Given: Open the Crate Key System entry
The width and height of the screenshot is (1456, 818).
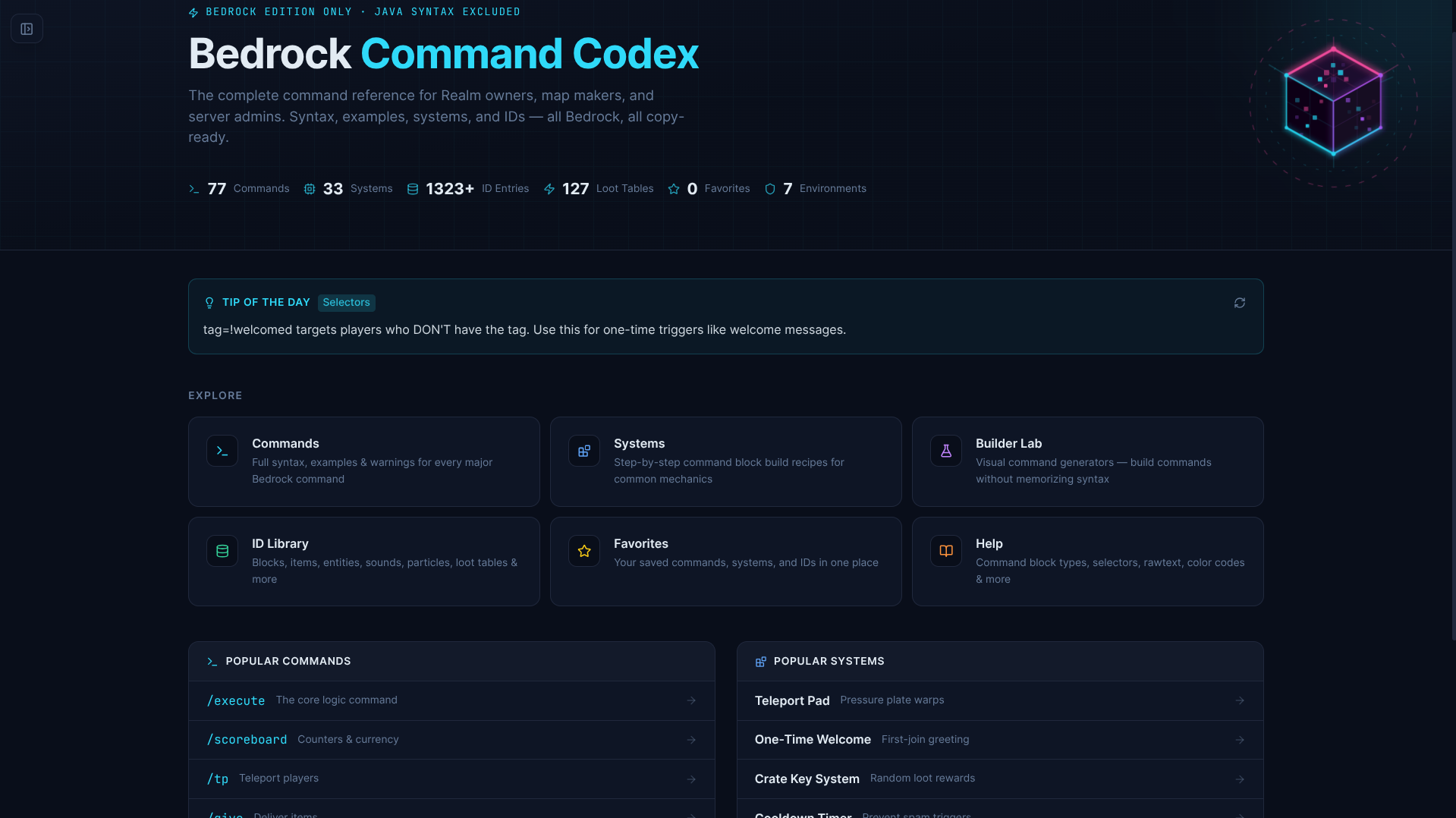Looking at the screenshot, I should click(x=1000, y=779).
